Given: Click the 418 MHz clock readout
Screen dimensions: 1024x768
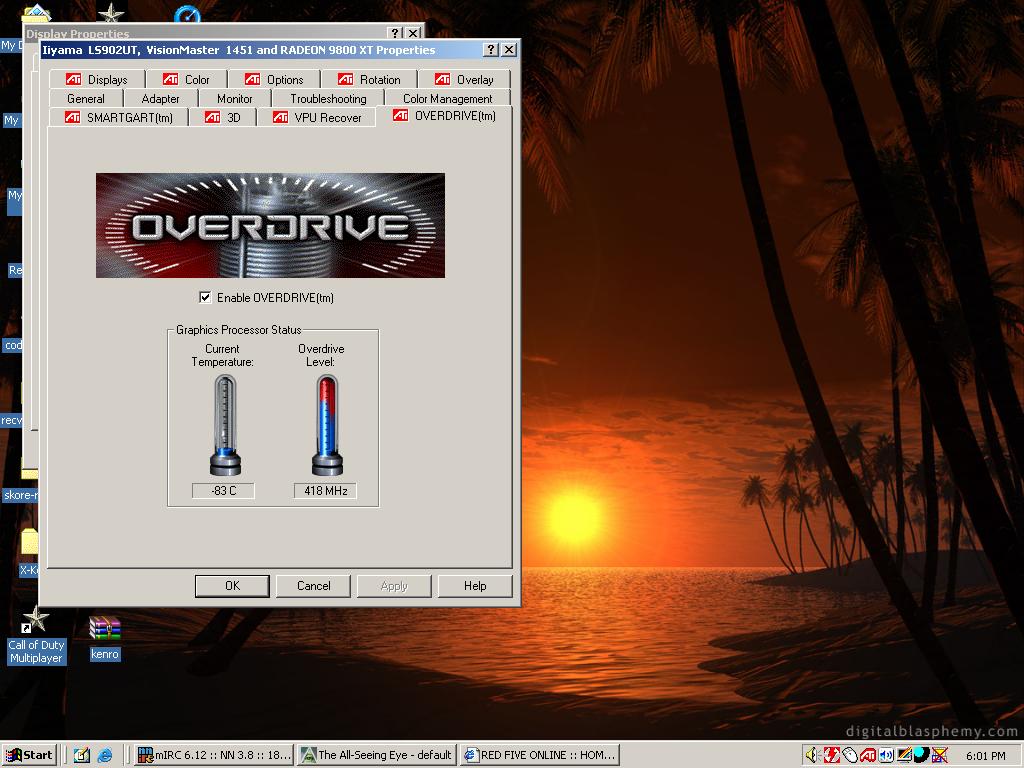Looking at the screenshot, I should pyautogui.click(x=325, y=490).
